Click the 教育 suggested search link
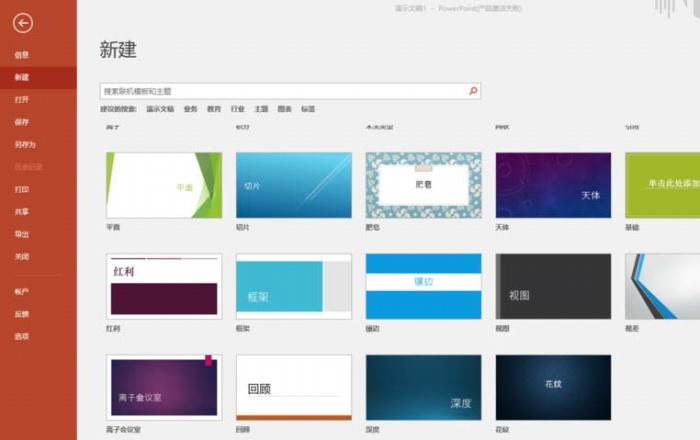This screenshot has width=700, height=440. 214,109
